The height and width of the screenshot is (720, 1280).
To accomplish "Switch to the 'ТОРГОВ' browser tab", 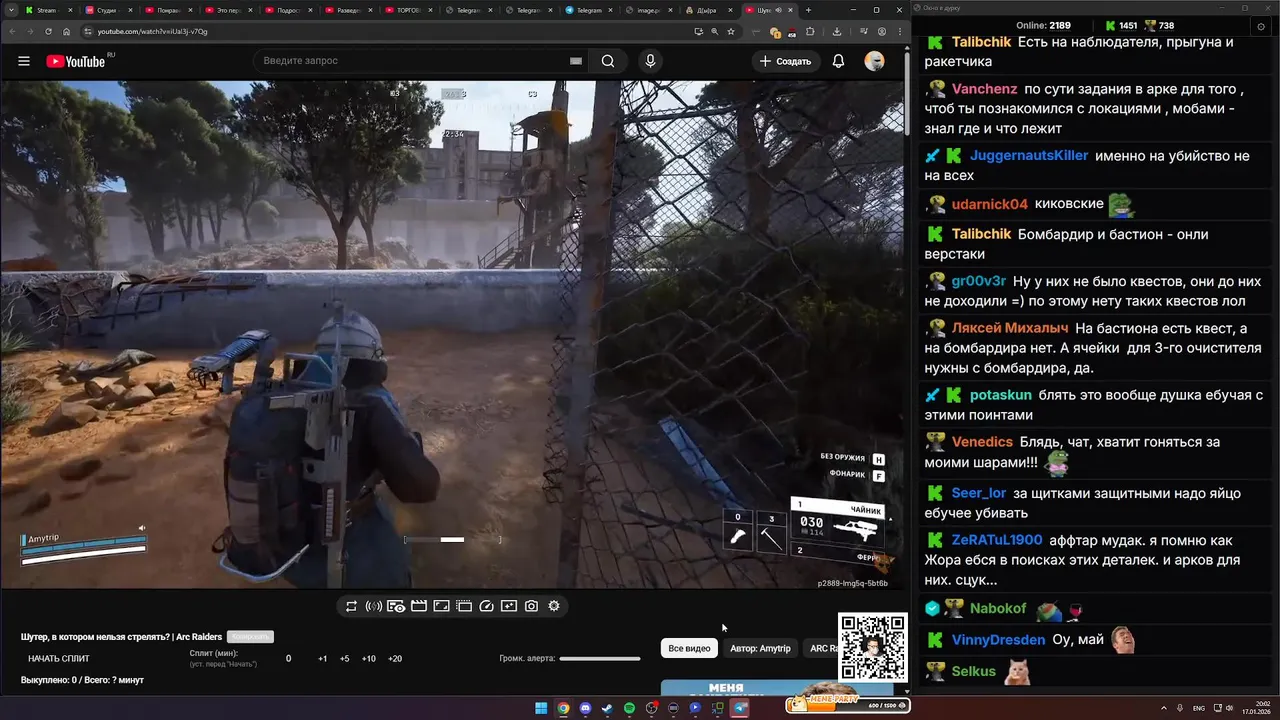I will click(407, 10).
